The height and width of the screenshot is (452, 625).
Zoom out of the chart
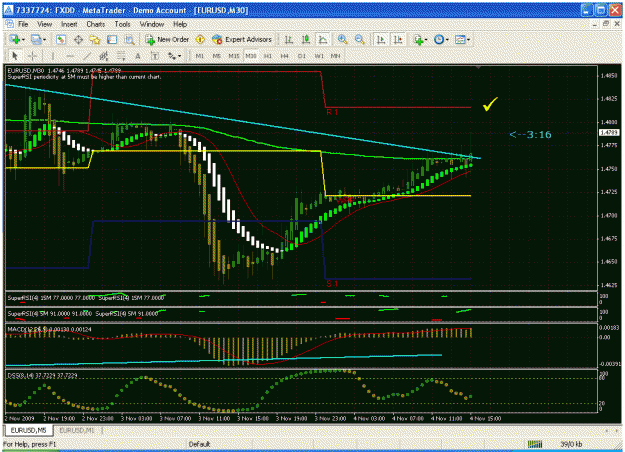[360, 39]
